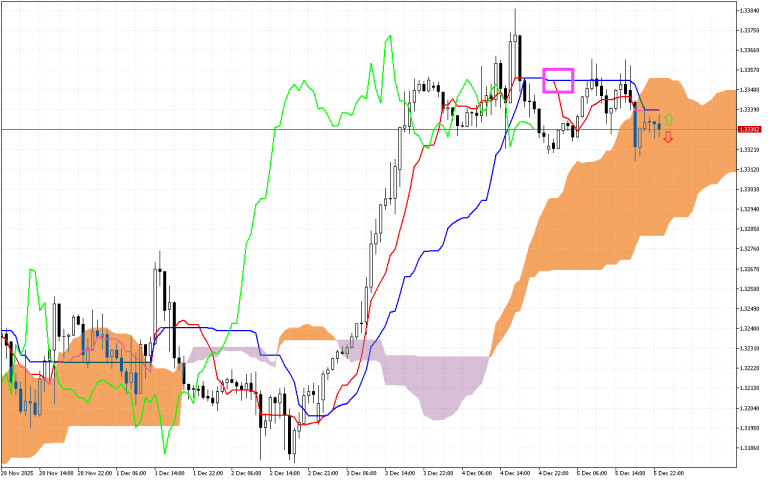Click price scale value 1.32130
The width and height of the screenshot is (768, 480).
click(749, 388)
